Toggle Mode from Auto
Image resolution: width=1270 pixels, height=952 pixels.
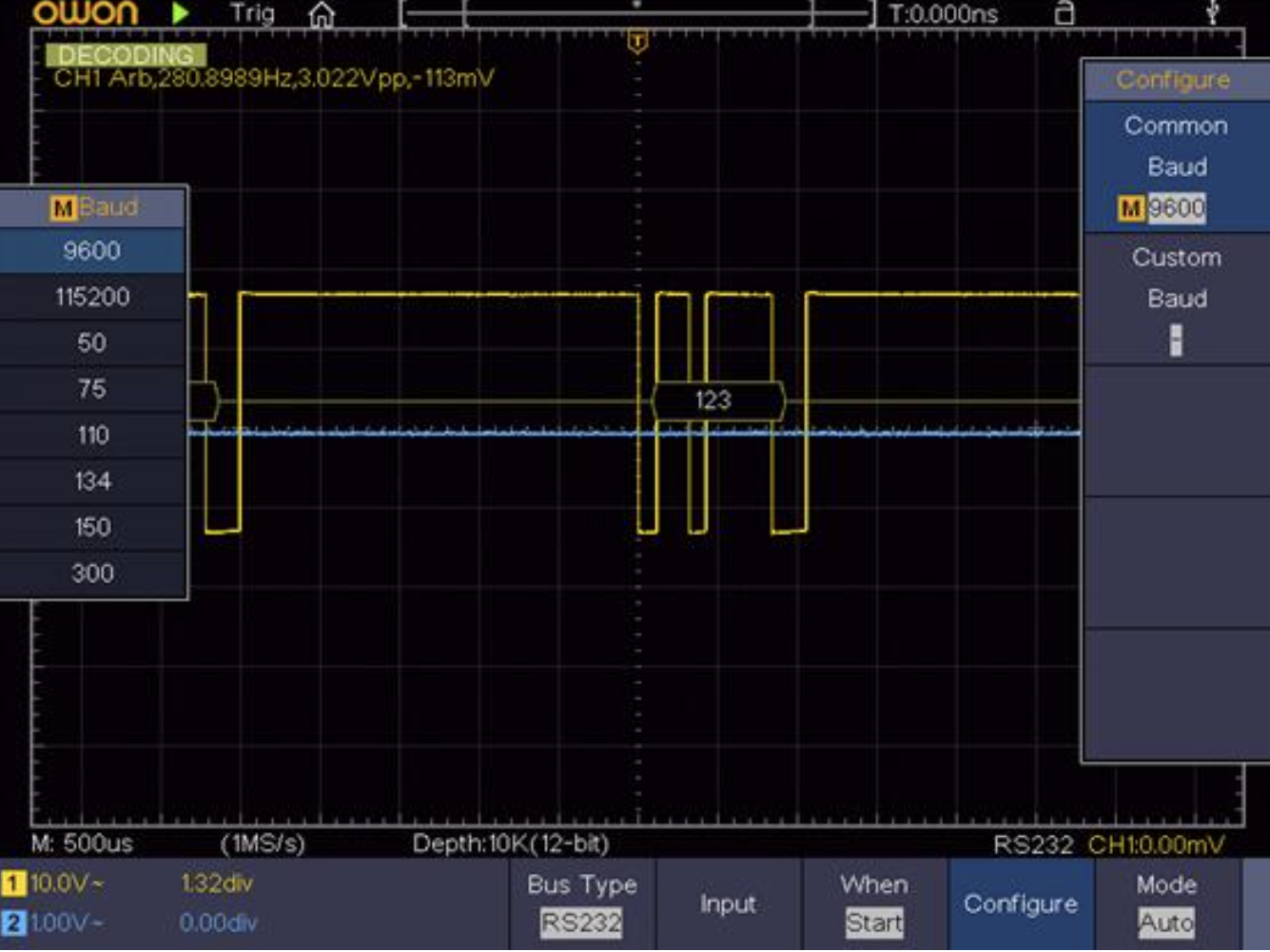1168,903
